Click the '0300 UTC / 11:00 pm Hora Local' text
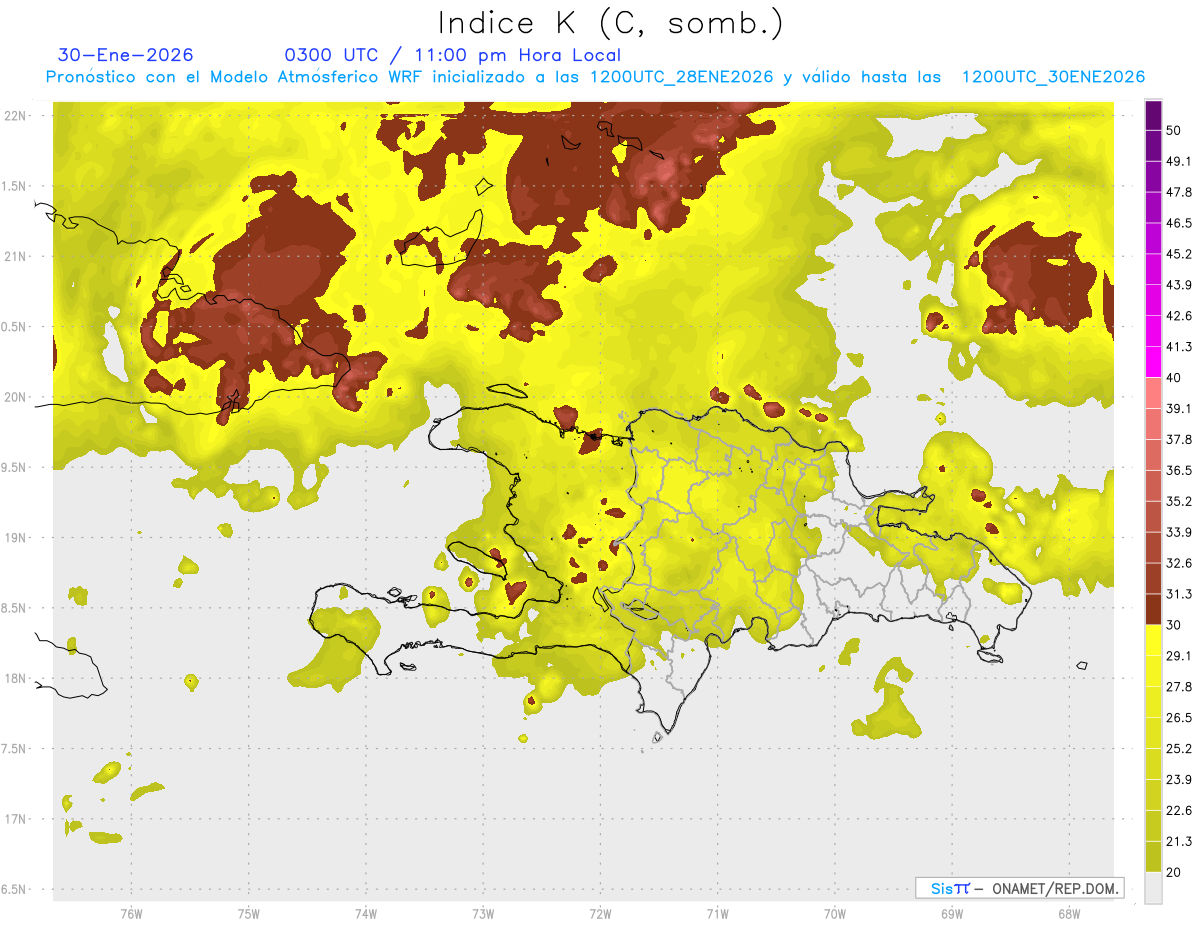1200x927 pixels. coord(452,55)
